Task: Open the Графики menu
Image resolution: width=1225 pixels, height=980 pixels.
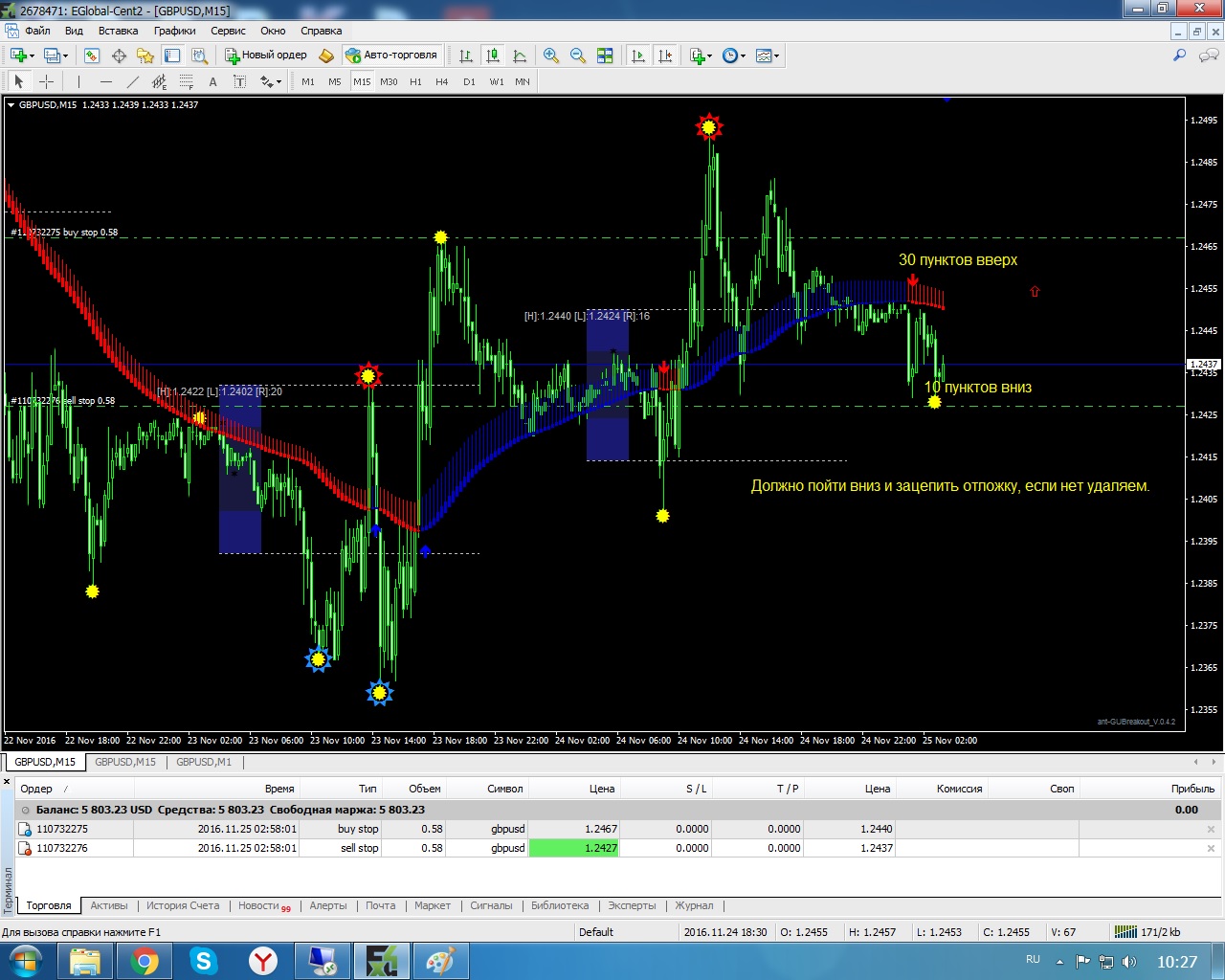Action: pos(174,31)
